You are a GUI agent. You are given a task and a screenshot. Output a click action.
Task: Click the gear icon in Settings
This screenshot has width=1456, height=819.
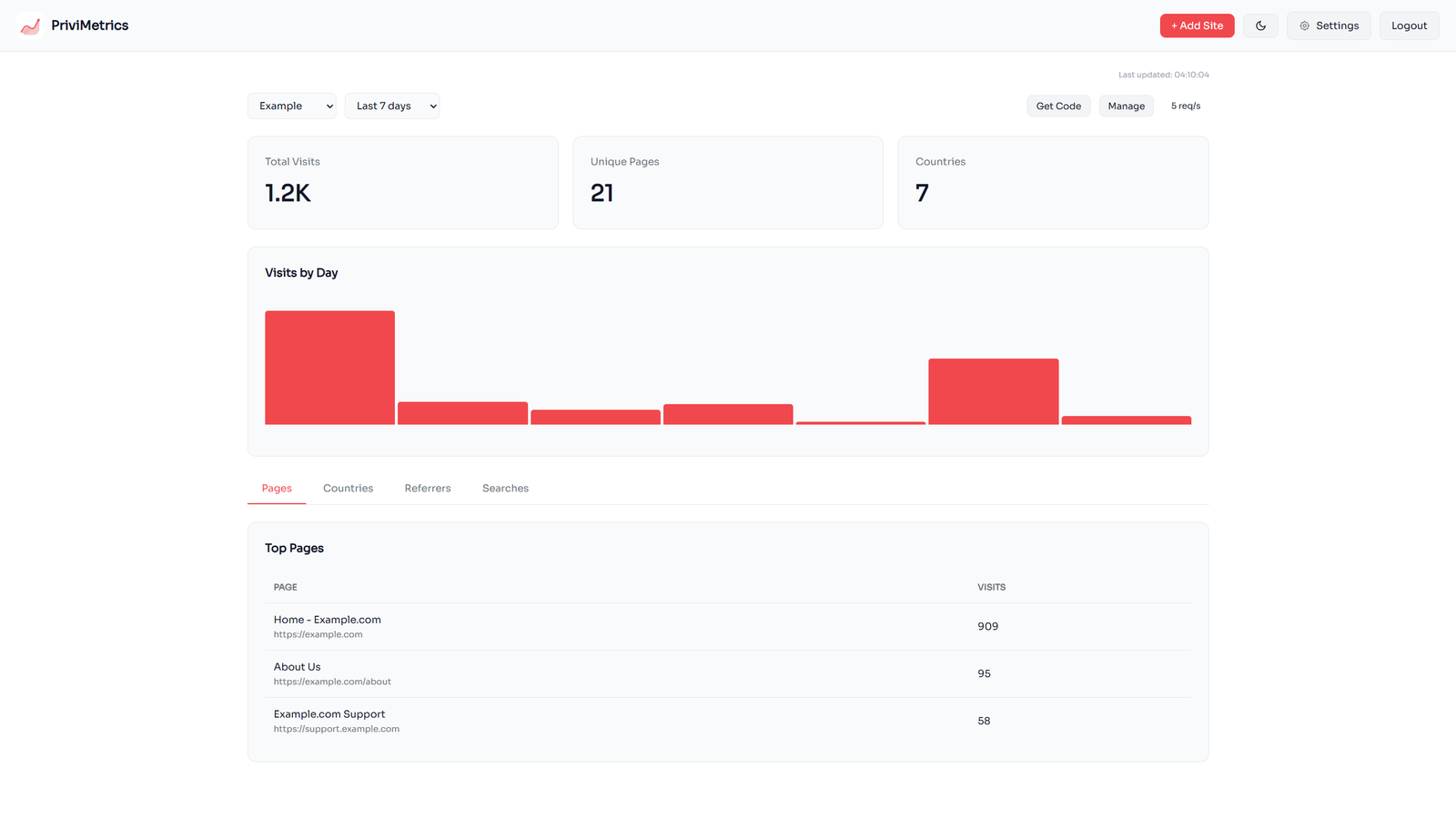pyautogui.click(x=1304, y=26)
